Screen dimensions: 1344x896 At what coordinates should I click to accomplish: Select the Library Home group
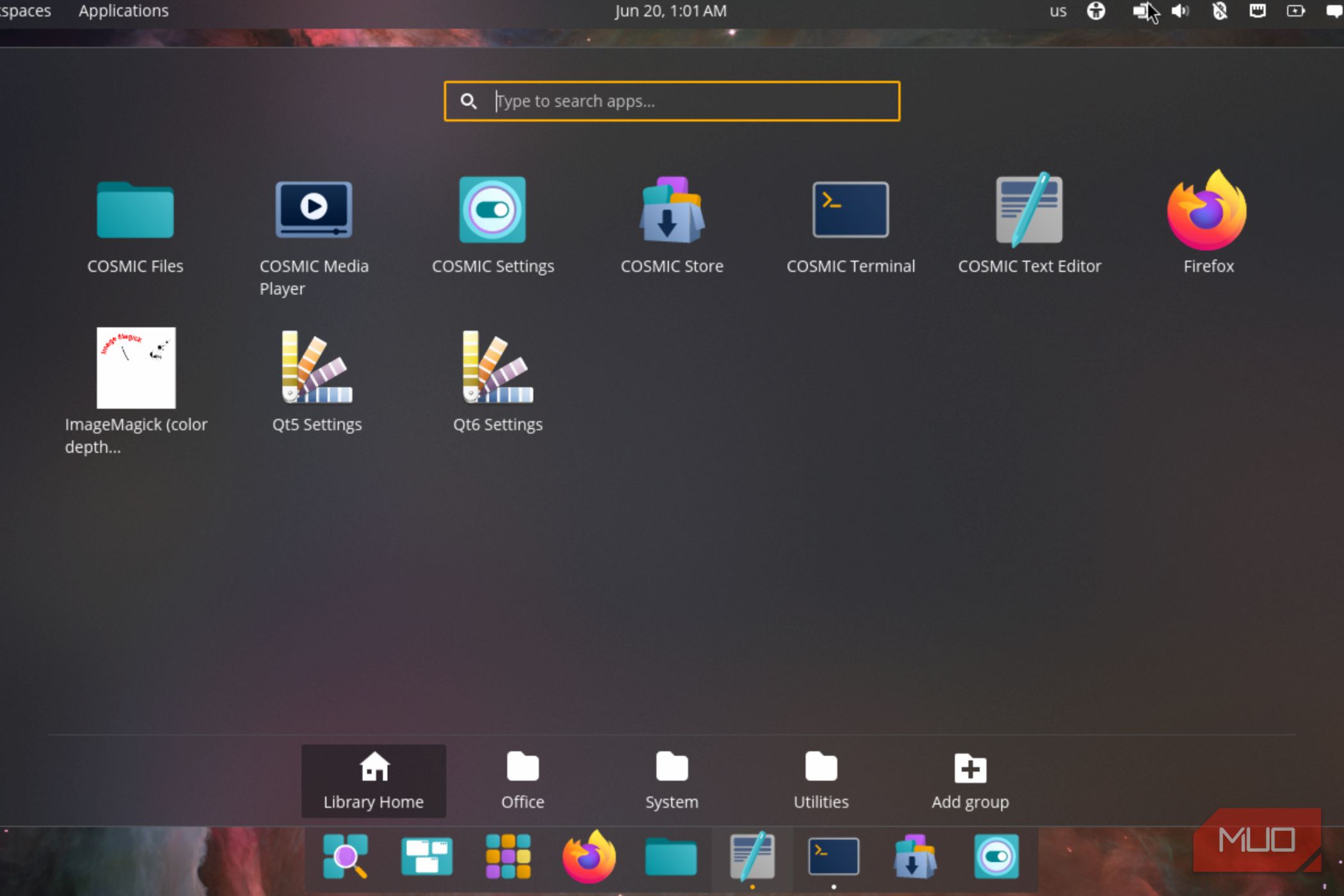tap(374, 781)
